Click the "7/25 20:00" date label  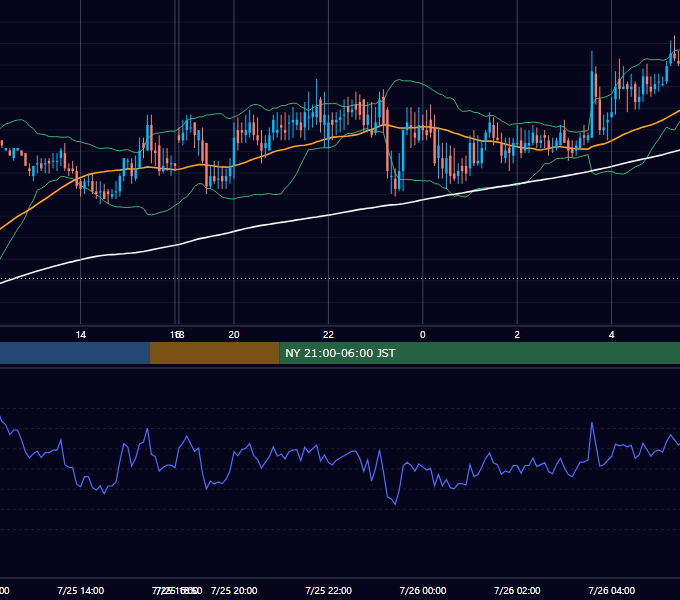pos(234,590)
